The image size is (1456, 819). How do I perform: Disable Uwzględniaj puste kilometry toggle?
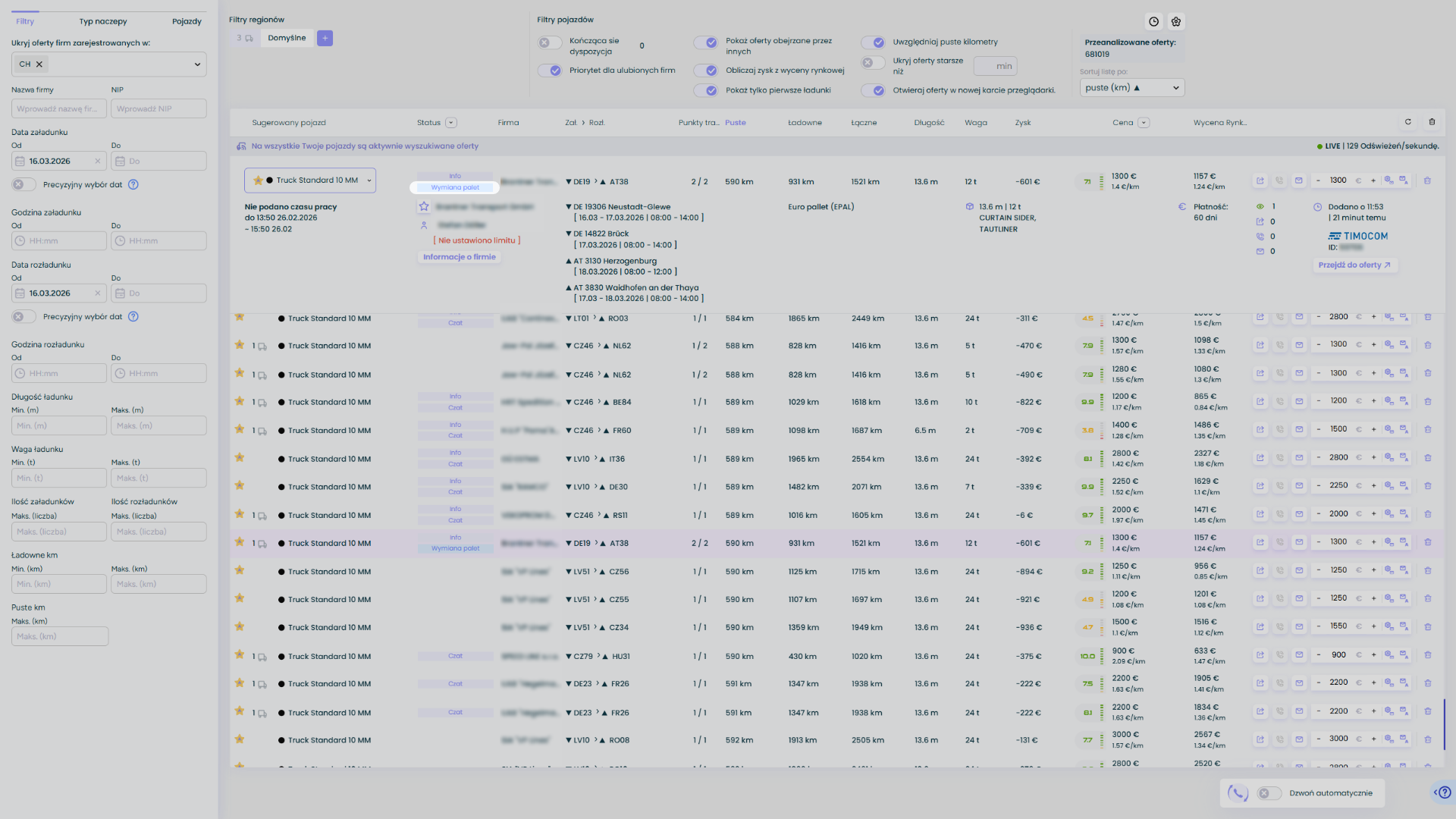tap(873, 42)
